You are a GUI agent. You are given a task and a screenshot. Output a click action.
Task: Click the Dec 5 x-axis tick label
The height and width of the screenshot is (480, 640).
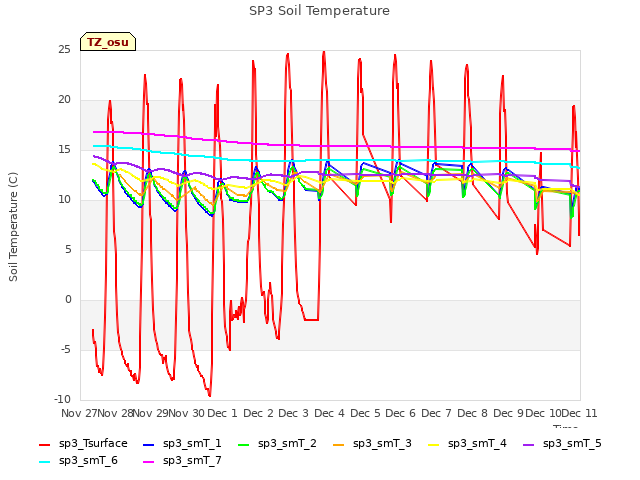[x=365, y=413]
